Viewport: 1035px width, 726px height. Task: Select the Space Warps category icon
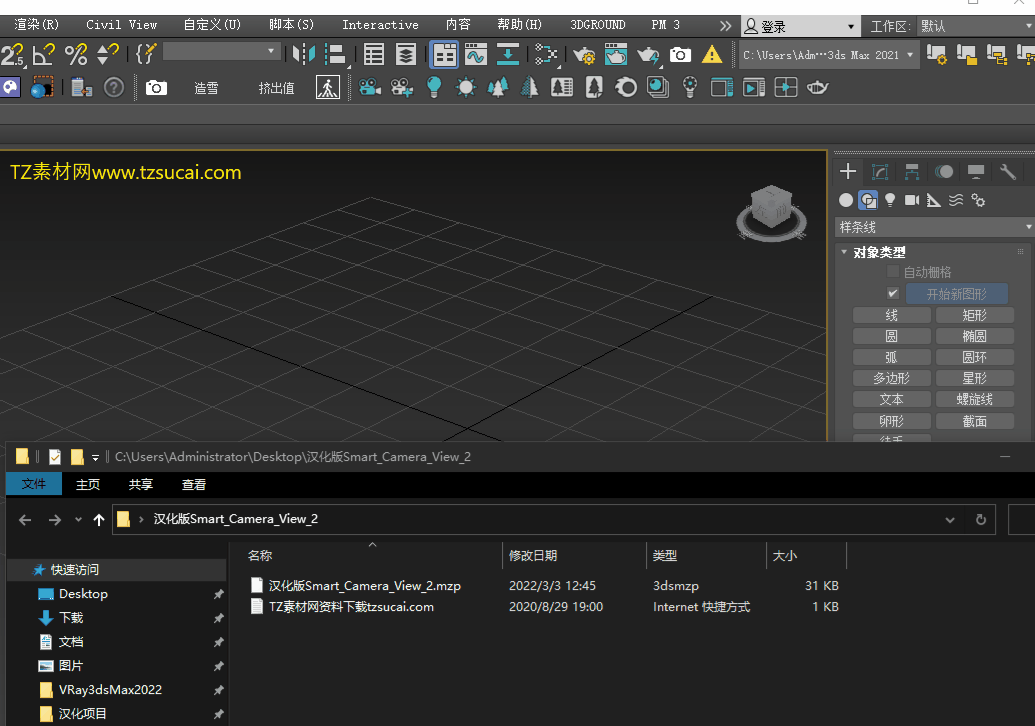click(956, 200)
